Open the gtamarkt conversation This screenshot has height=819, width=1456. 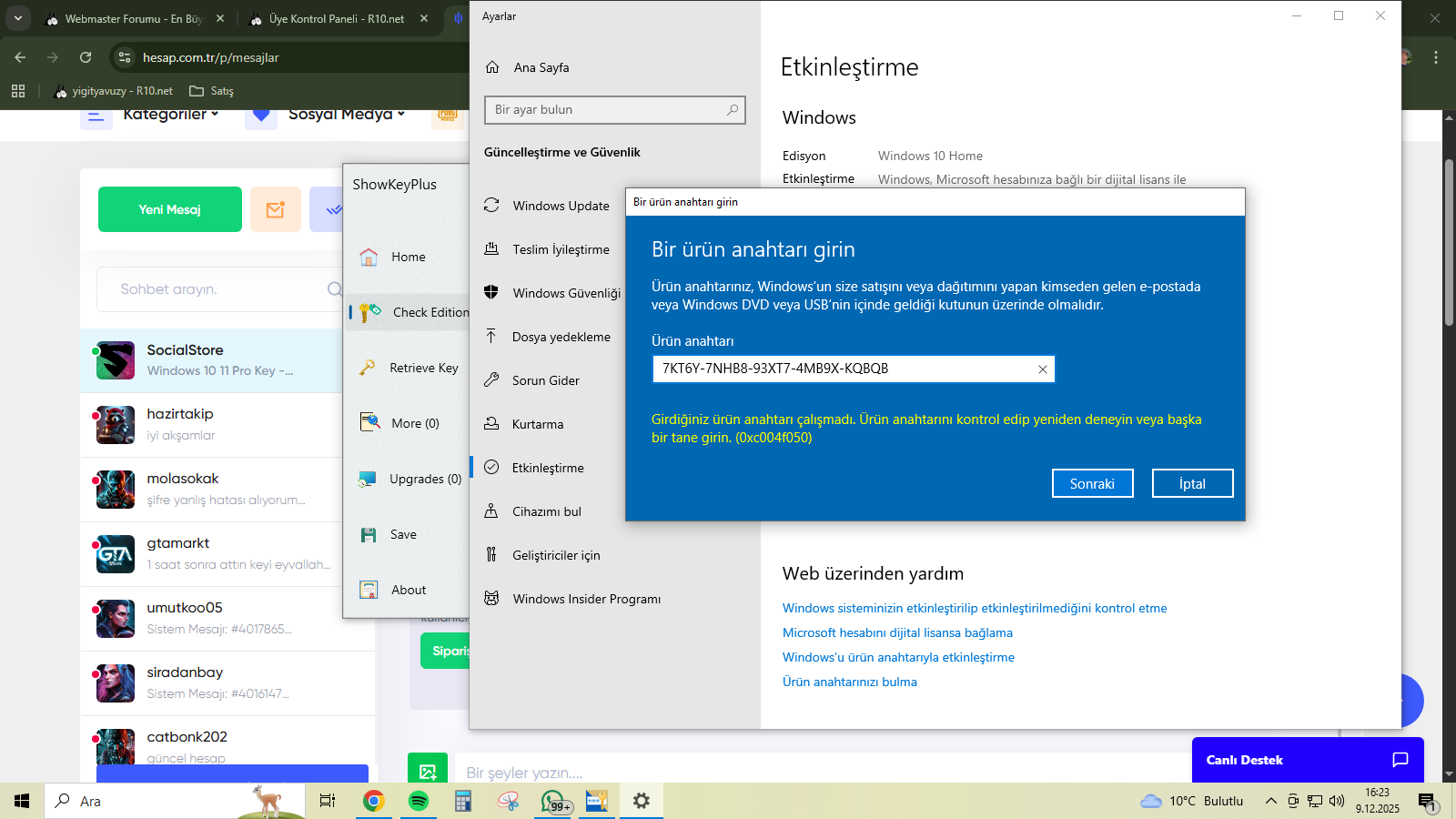(x=211, y=554)
